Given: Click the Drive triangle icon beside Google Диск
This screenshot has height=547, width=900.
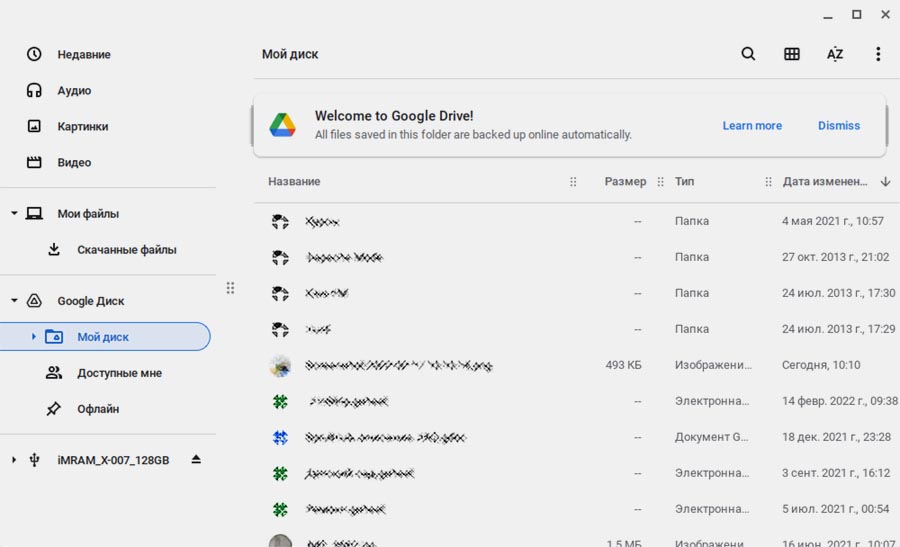Looking at the screenshot, I should click(x=34, y=301).
